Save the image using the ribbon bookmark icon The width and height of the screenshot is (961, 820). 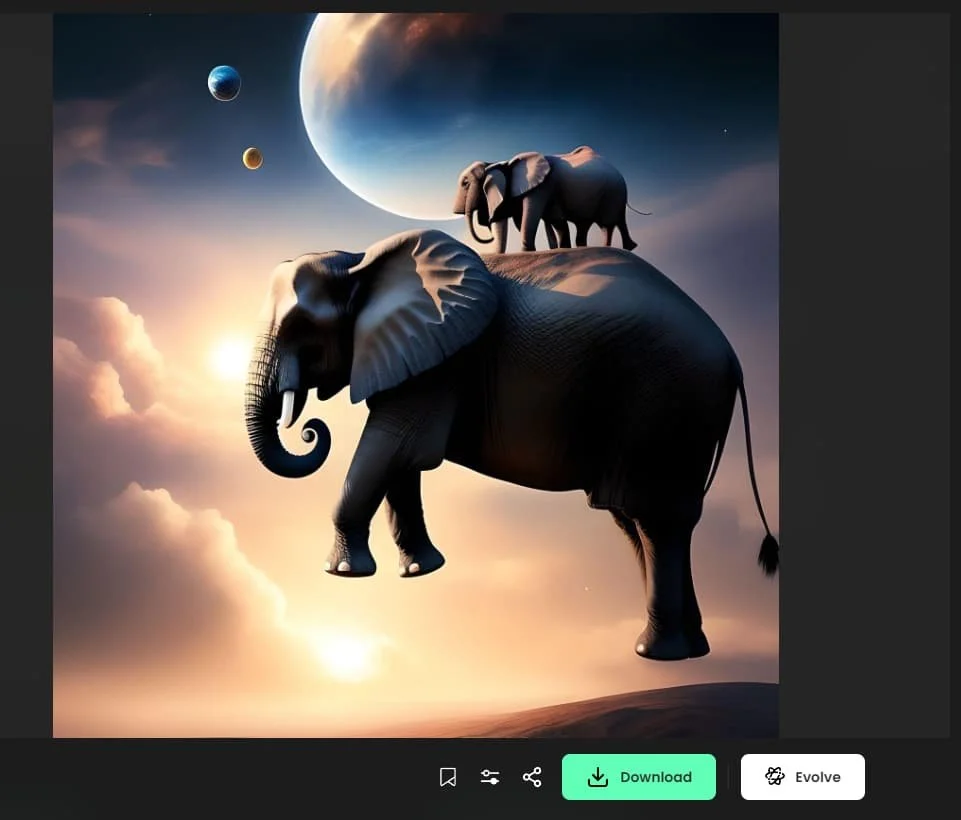[448, 777]
